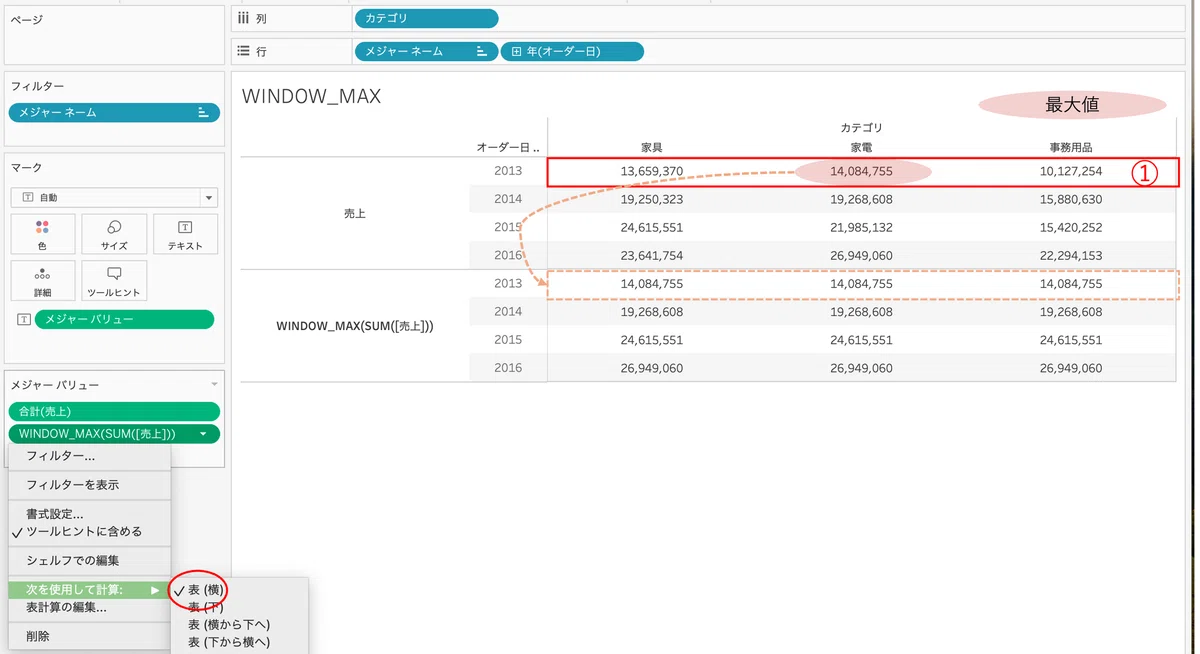Click the sort icon on rows メジャー ネーム pill
Image resolution: width=1200 pixels, height=654 pixels.
[482, 51]
